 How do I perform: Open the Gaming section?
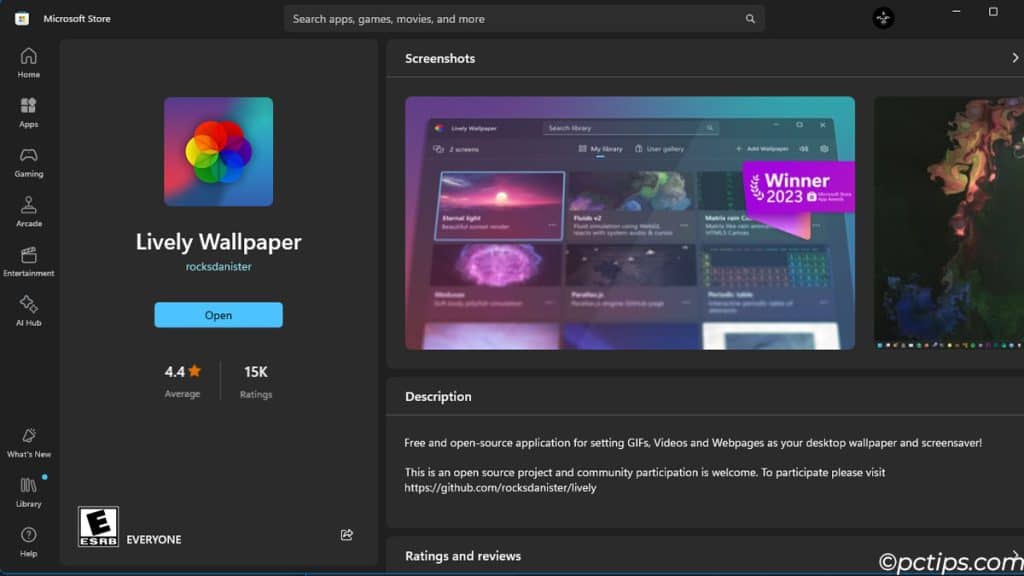click(x=28, y=163)
